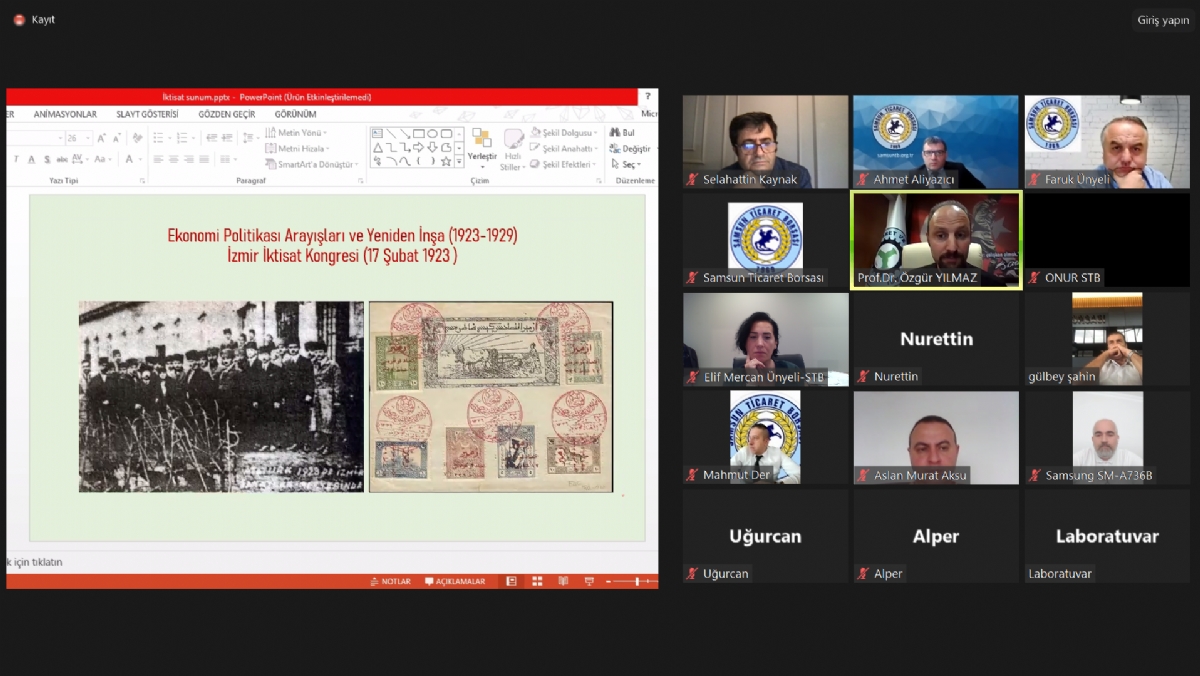Toggle NOTLAR notes pane
This screenshot has height=676, width=1200.
coord(390,581)
